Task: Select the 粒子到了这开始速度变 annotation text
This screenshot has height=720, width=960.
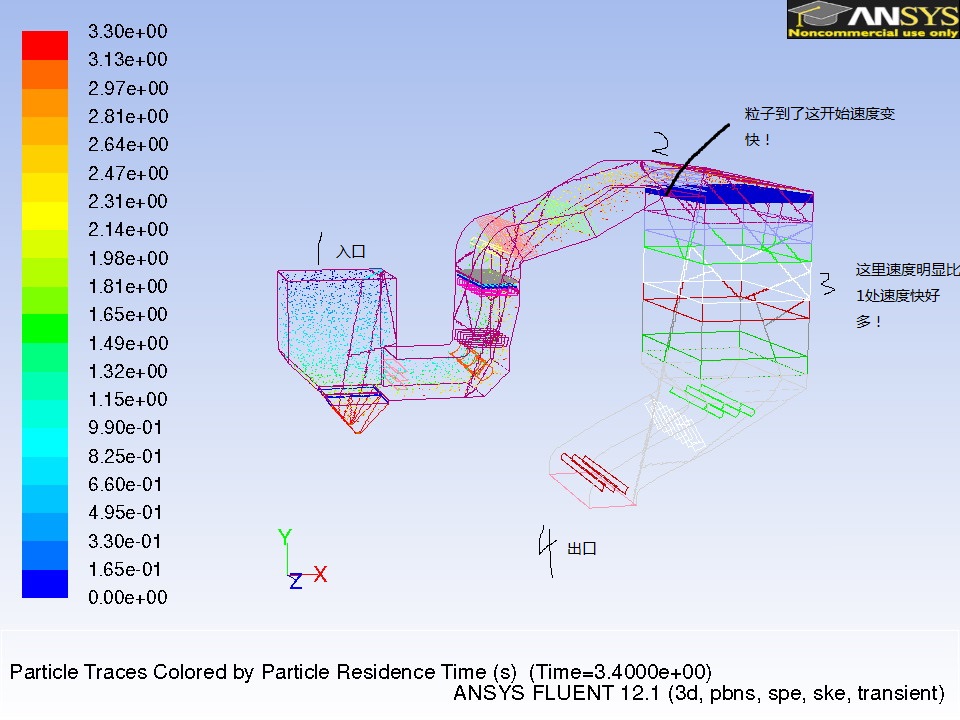Action: pyautogui.click(x=819, y=114)
